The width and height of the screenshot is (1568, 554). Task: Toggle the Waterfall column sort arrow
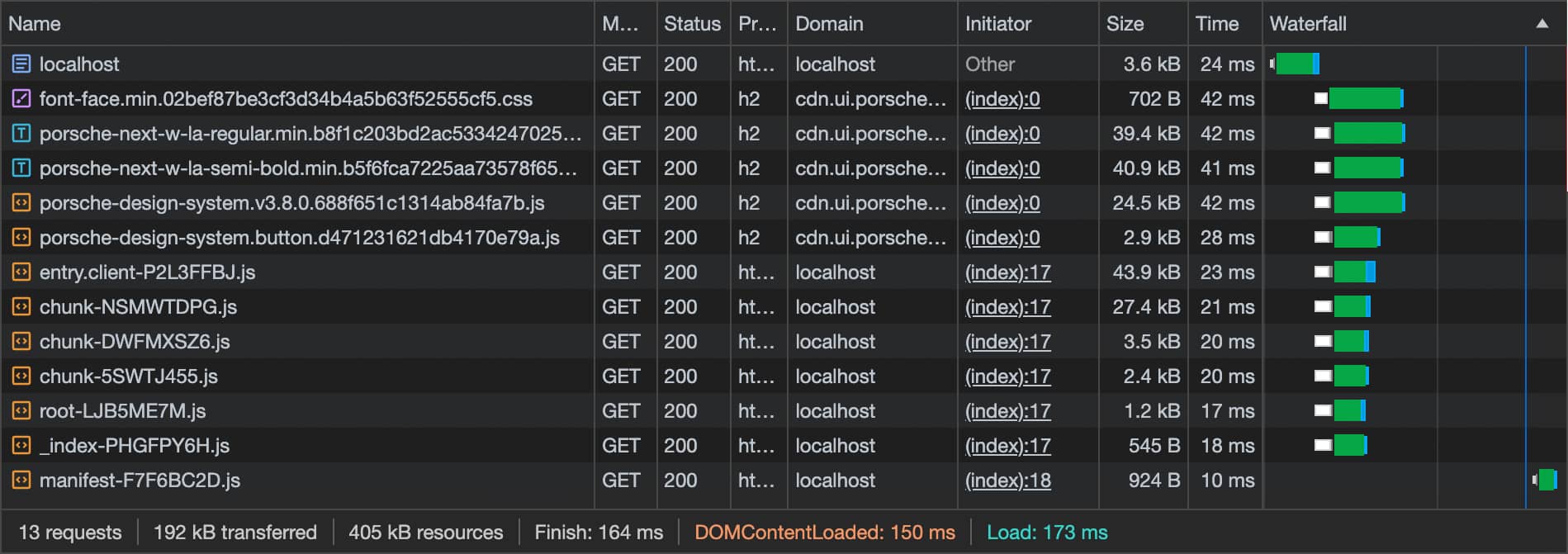1542,24
